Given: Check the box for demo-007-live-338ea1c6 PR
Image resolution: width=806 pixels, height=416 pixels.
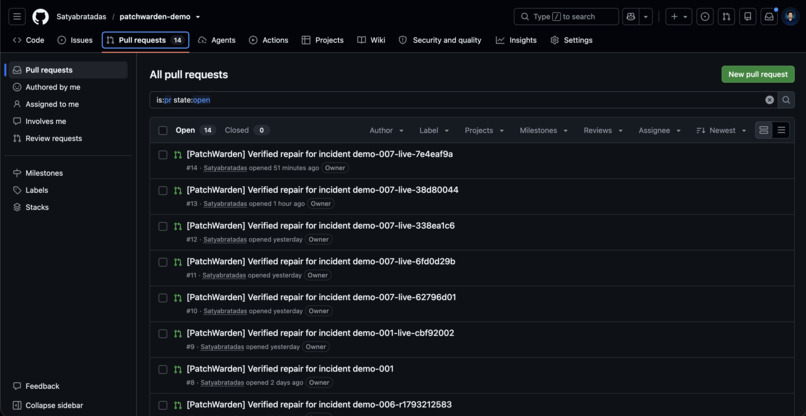Looking at the screenshot, I should 163,226.
